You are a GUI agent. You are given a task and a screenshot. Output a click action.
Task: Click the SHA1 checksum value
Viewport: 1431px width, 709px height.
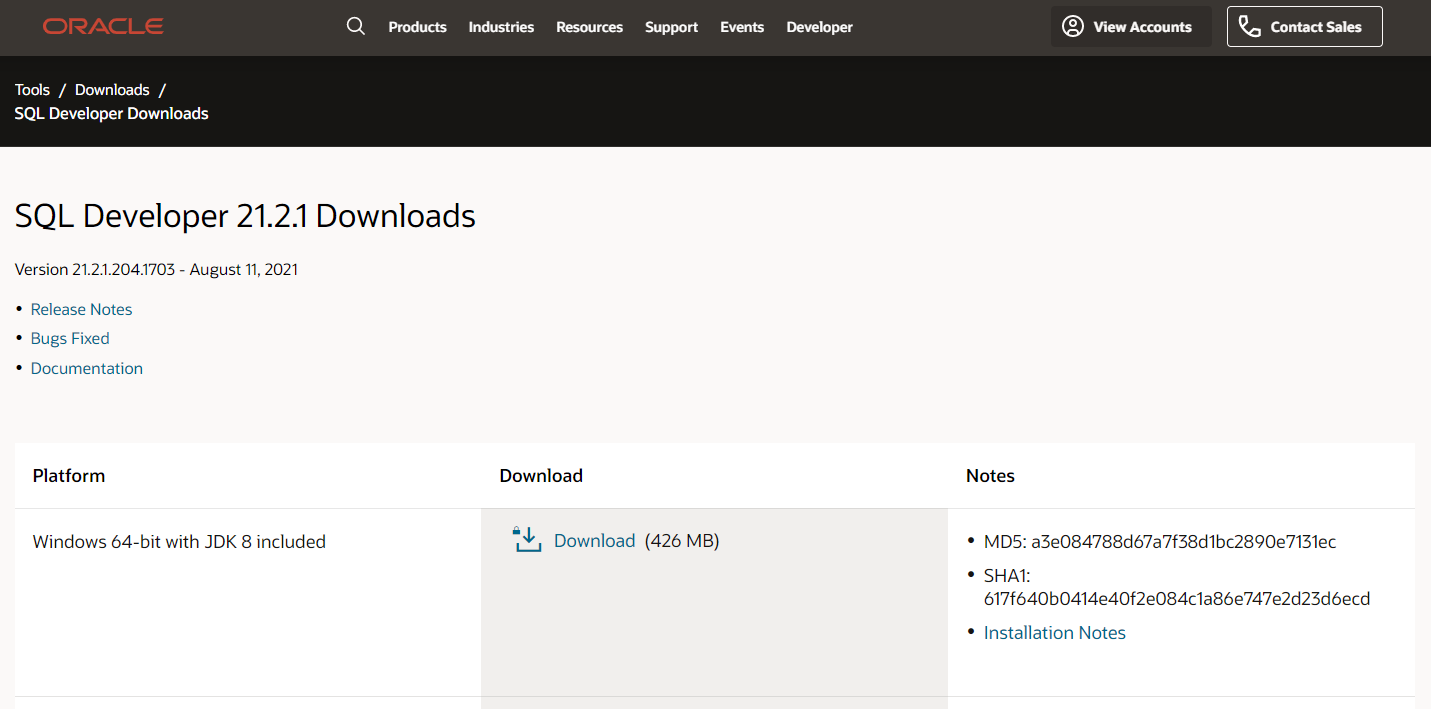click(x=1177, y=599)
